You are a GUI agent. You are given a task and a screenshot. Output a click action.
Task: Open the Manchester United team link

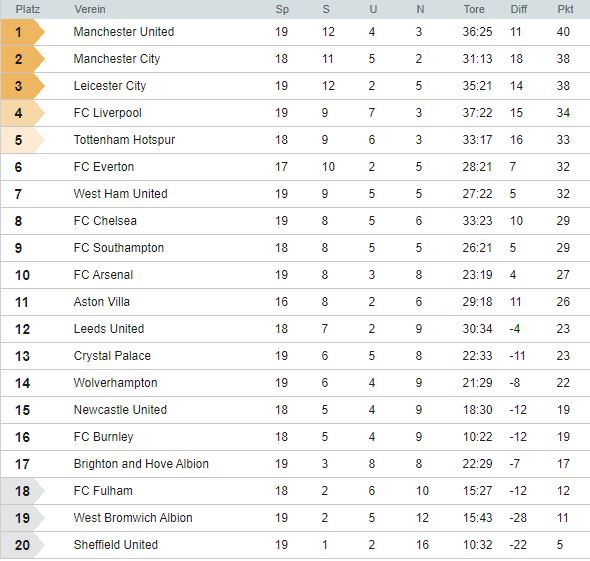coord(124,32)
